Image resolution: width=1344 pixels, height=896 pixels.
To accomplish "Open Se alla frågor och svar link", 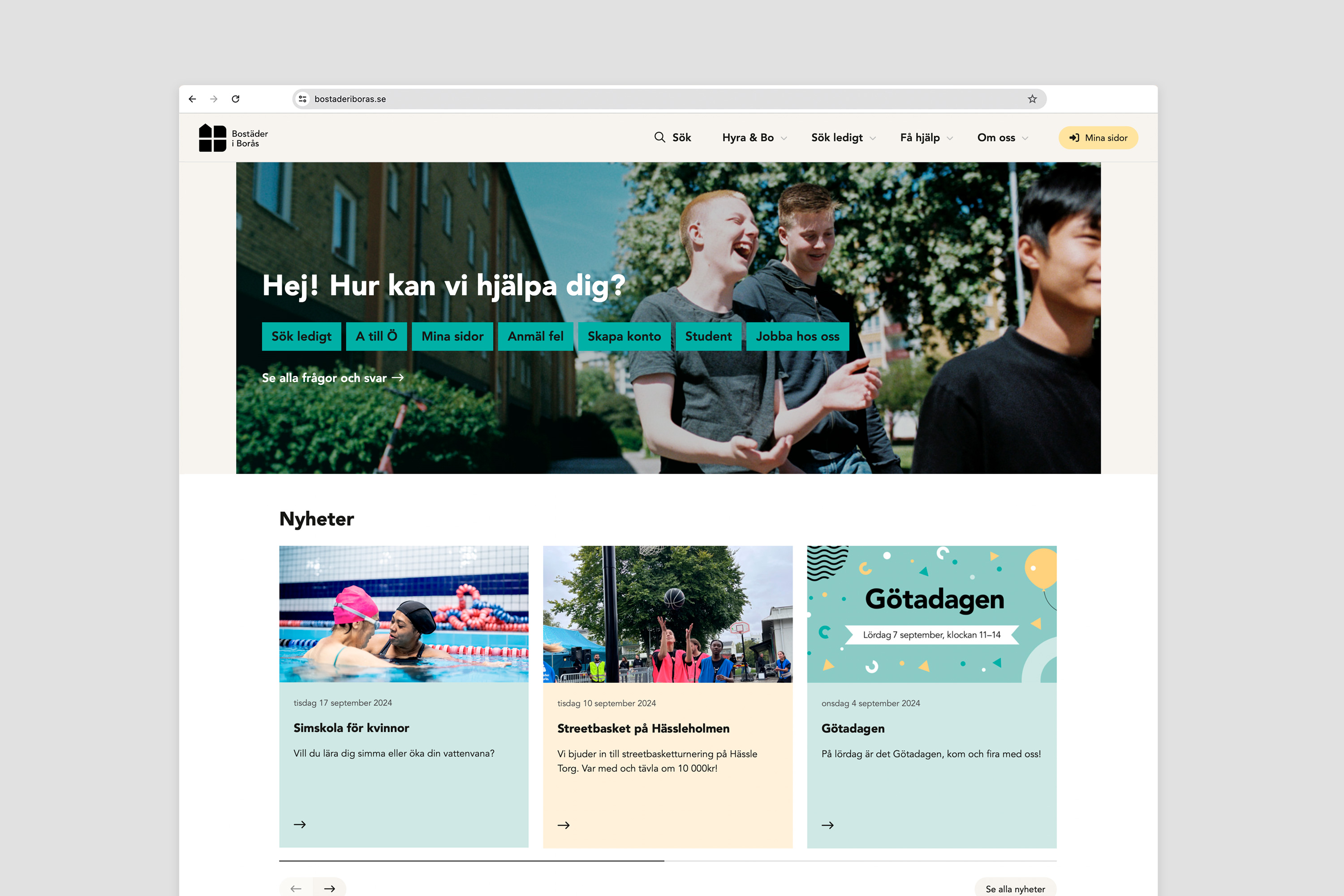I will pyautogui.click(x=333, y=378).
